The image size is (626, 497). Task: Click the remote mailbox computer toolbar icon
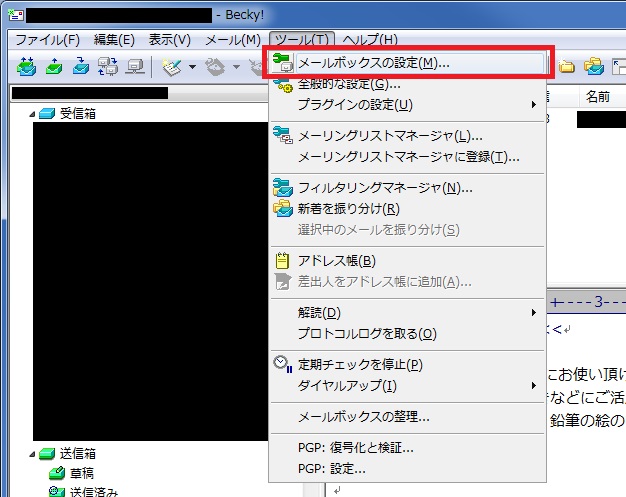[135, 66]
